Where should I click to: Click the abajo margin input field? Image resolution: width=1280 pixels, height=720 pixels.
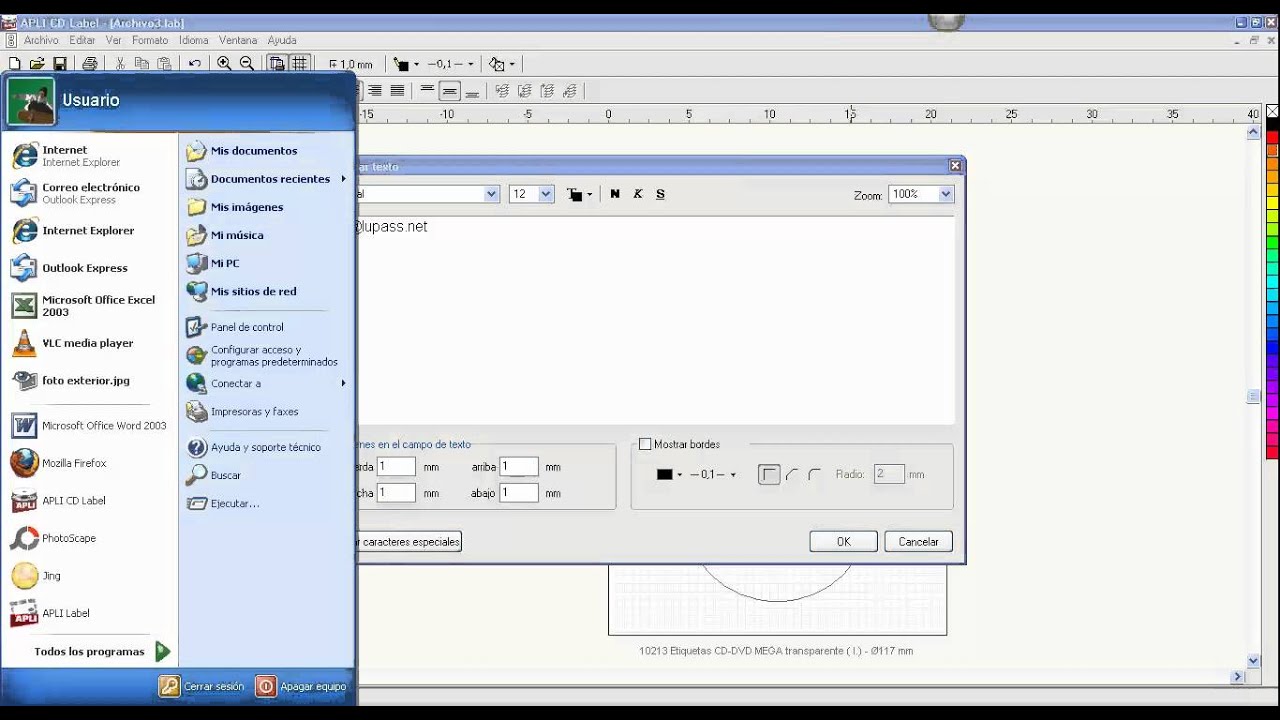519,493
